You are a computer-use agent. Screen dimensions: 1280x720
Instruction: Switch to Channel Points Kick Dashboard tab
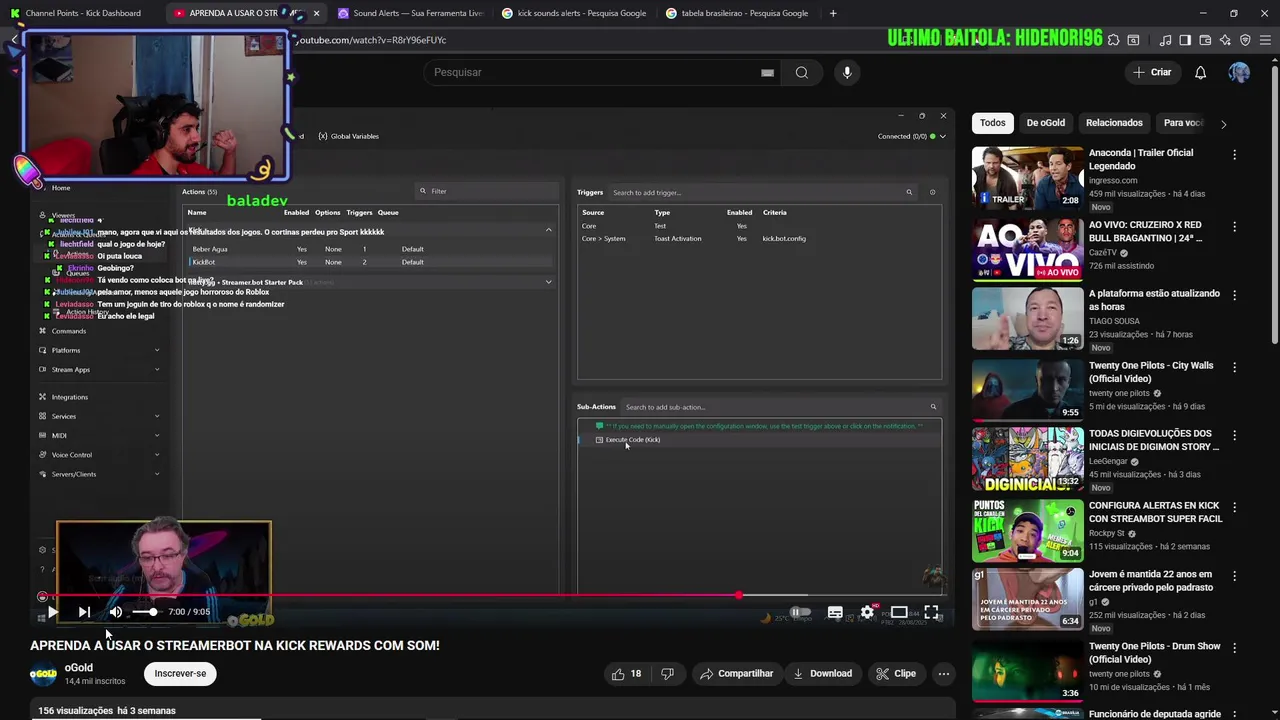[82, 13]
